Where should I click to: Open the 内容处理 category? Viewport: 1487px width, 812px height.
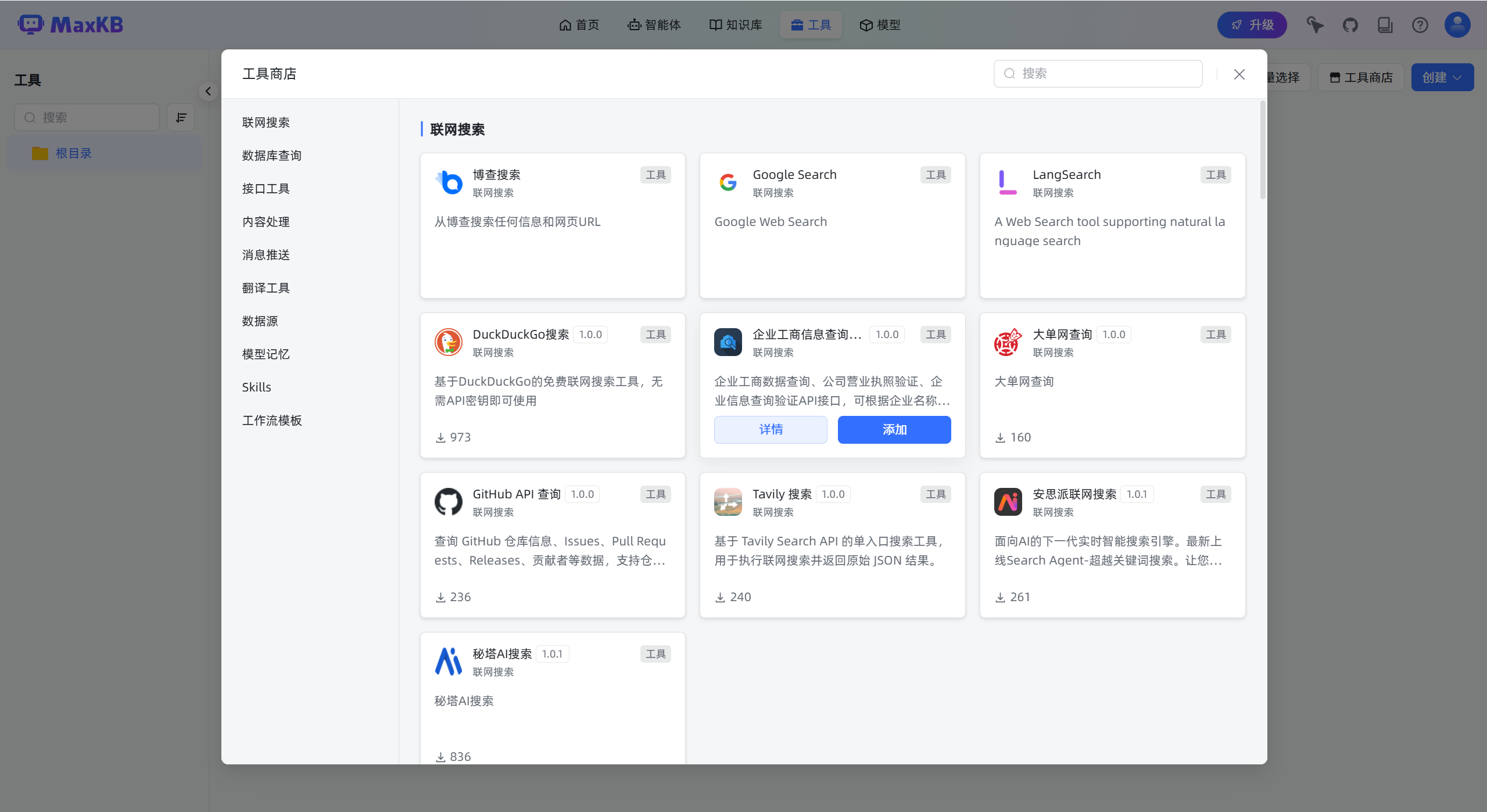pos(266,222)
